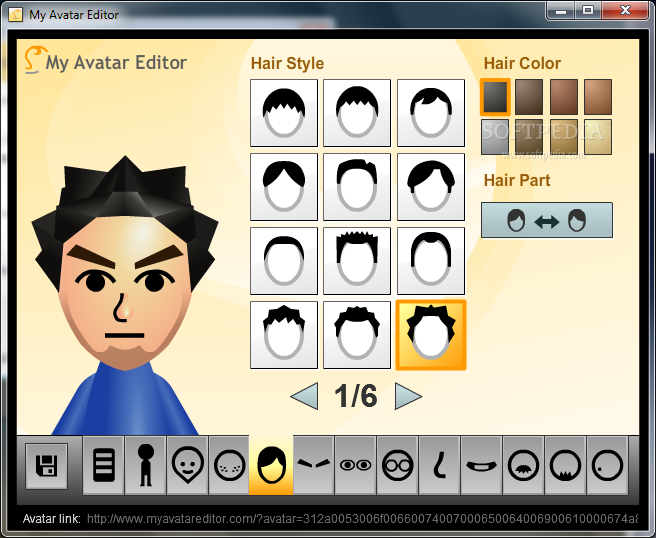Choose the flat-top quiff hair style, second row middle
This screenshot has height=538, width=656.
pyautogui.click(x=357, y=187)
